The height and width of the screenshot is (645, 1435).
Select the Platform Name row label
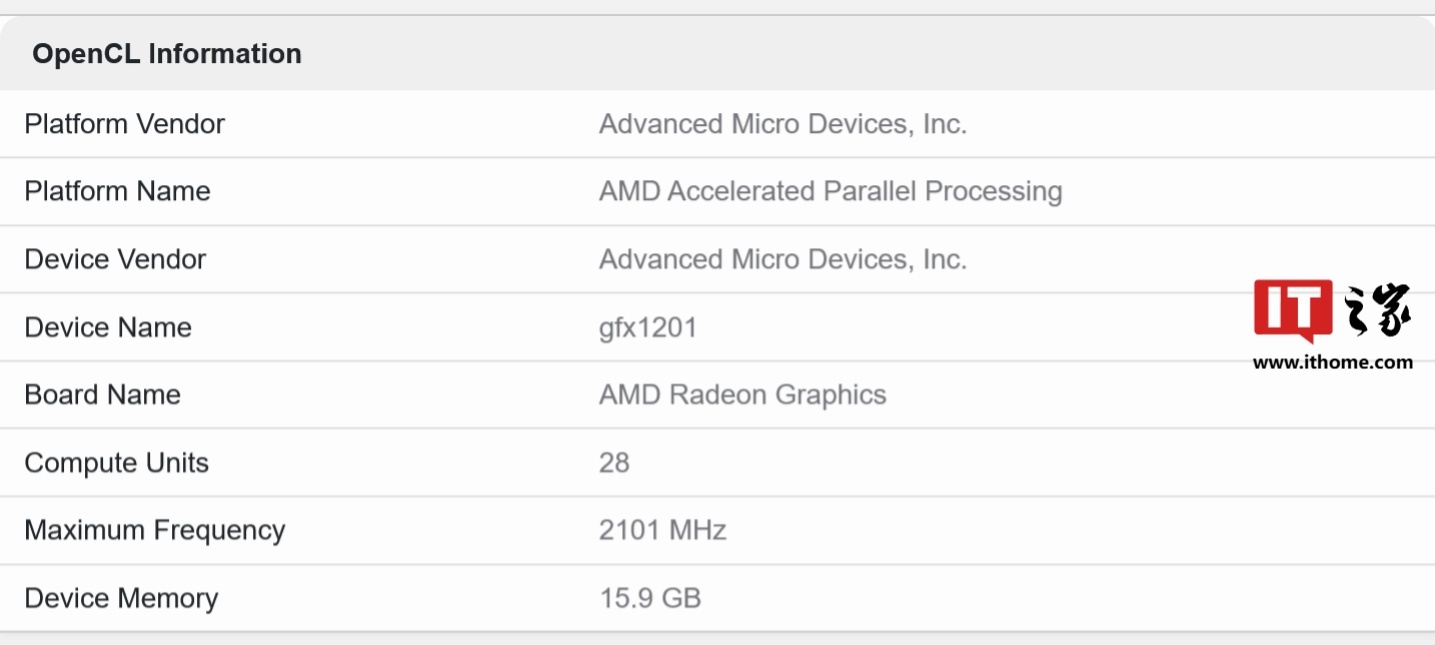(117, 191)
